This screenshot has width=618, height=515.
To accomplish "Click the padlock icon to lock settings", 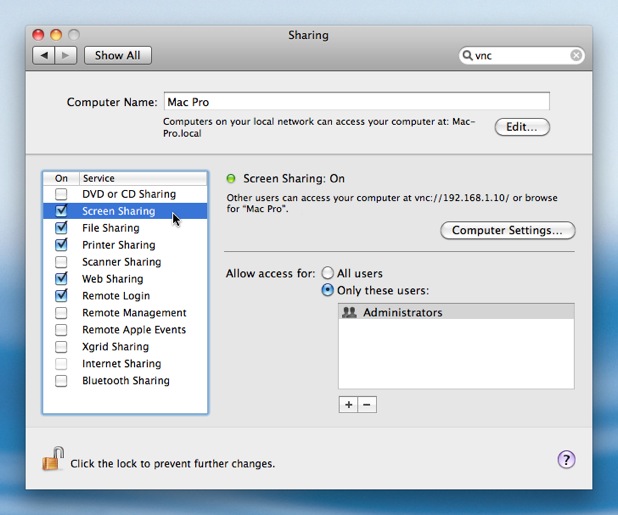I will click(x=52, y=458).
